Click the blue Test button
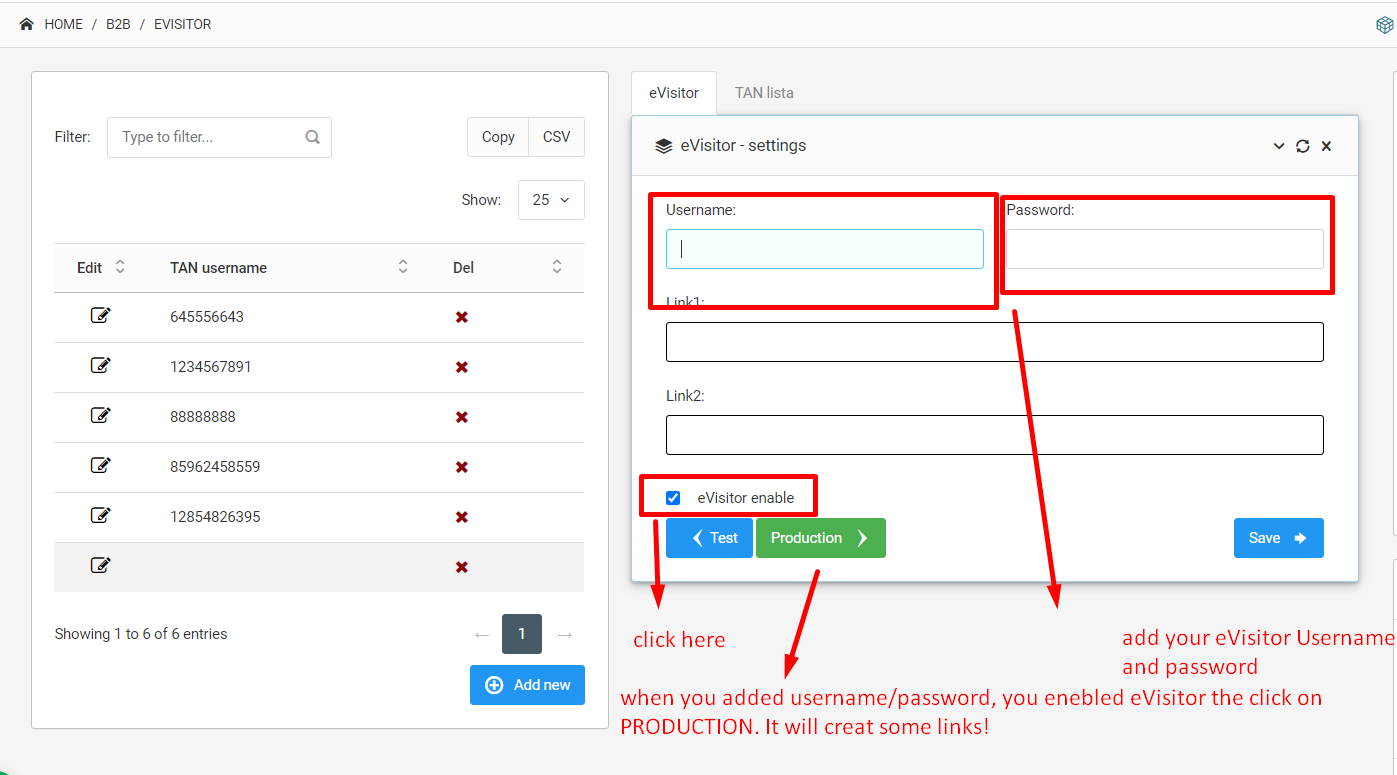Image resolution: width=1397 pixels, height=775 pixels. point(709,538)
